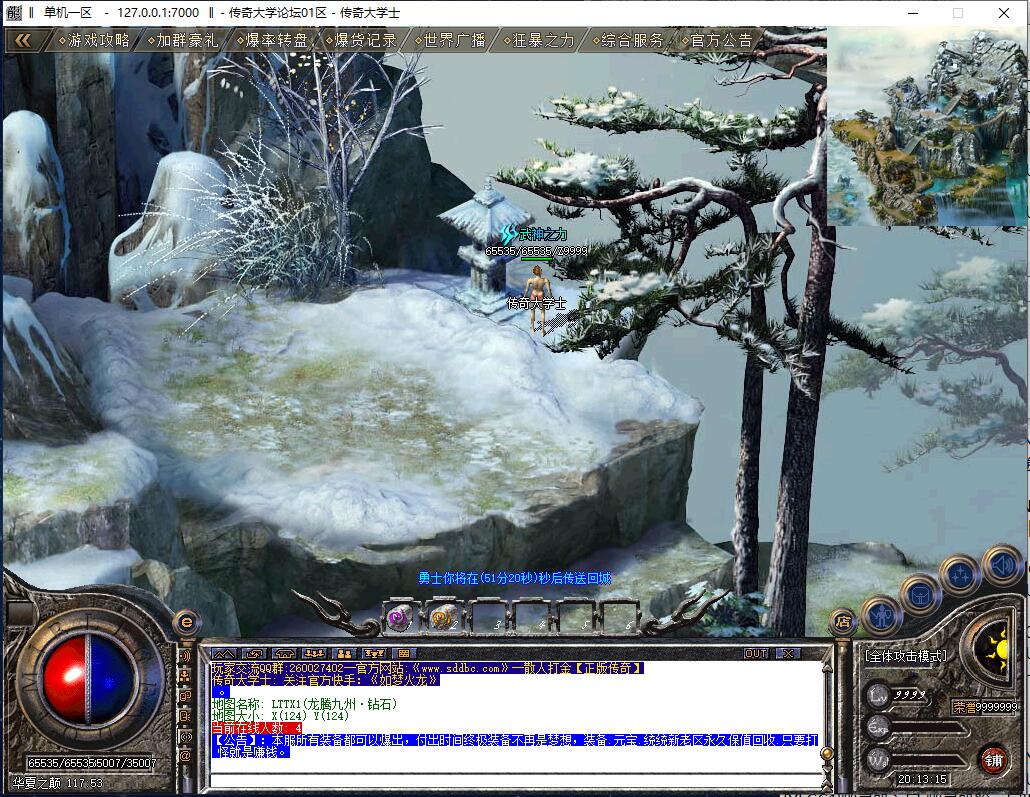Click the 【公告】 announcement message in chat
The image size is (1030, 797).
point(514,746)
